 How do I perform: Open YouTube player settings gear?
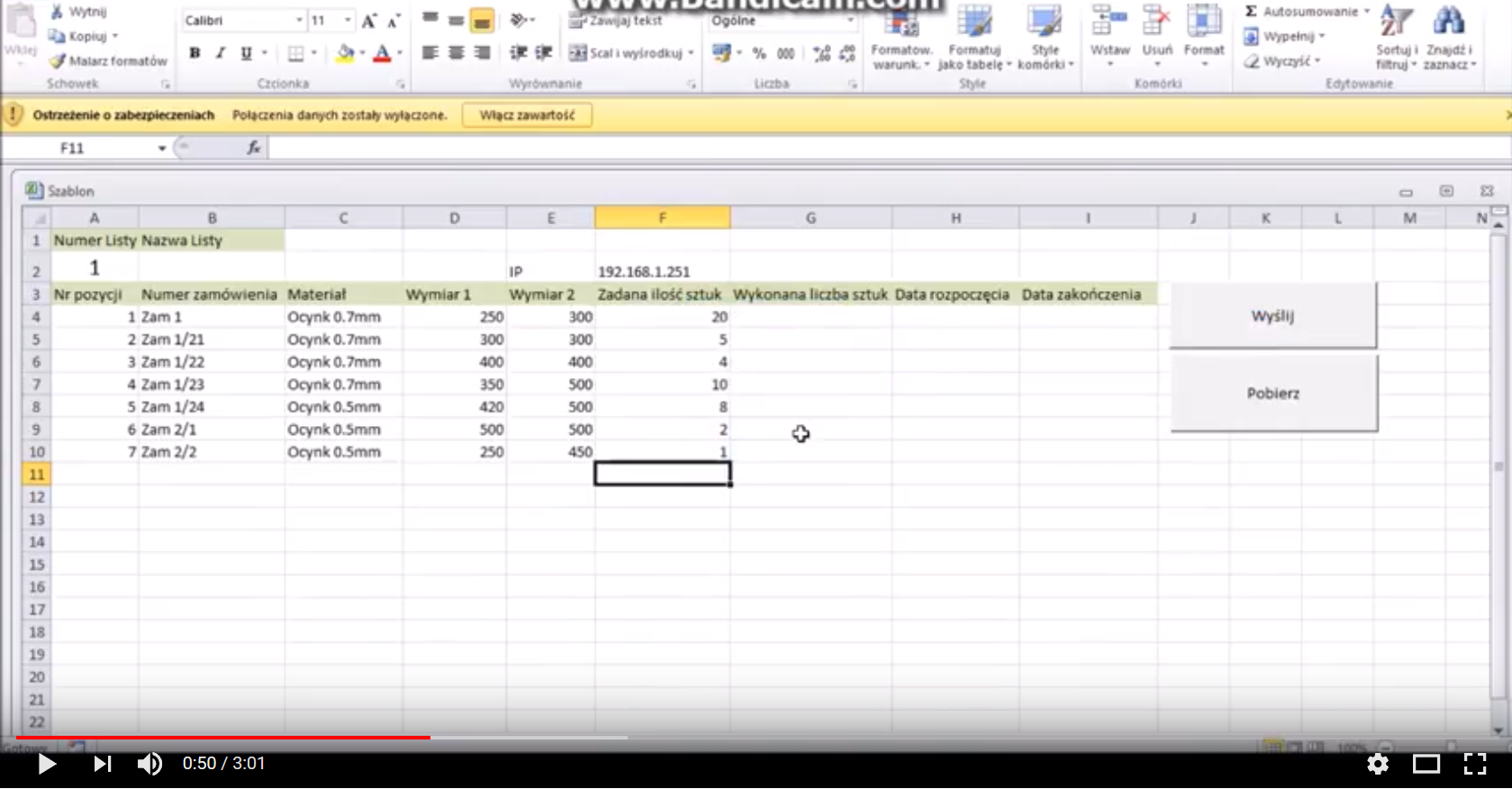[x=1377, y=764]
